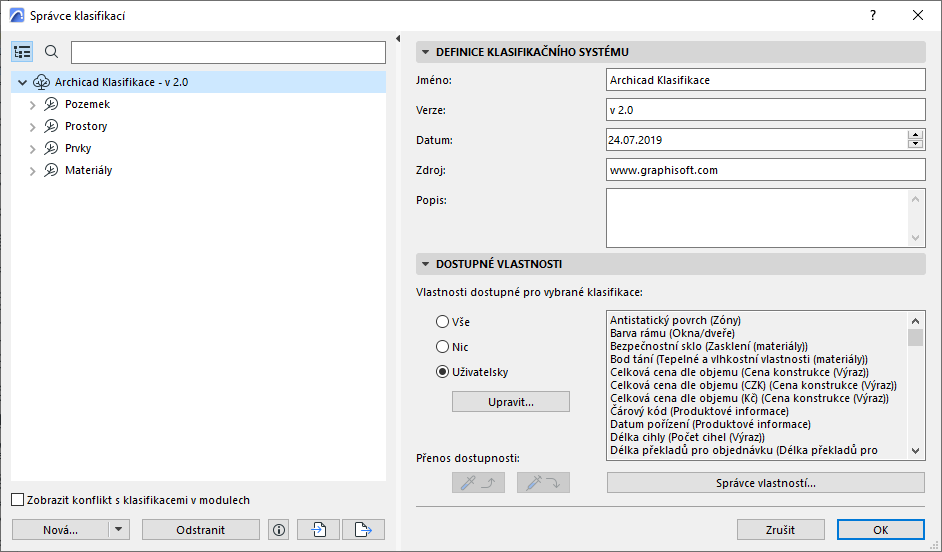Click properties list scrollbar up arrow

click(916, 321)
